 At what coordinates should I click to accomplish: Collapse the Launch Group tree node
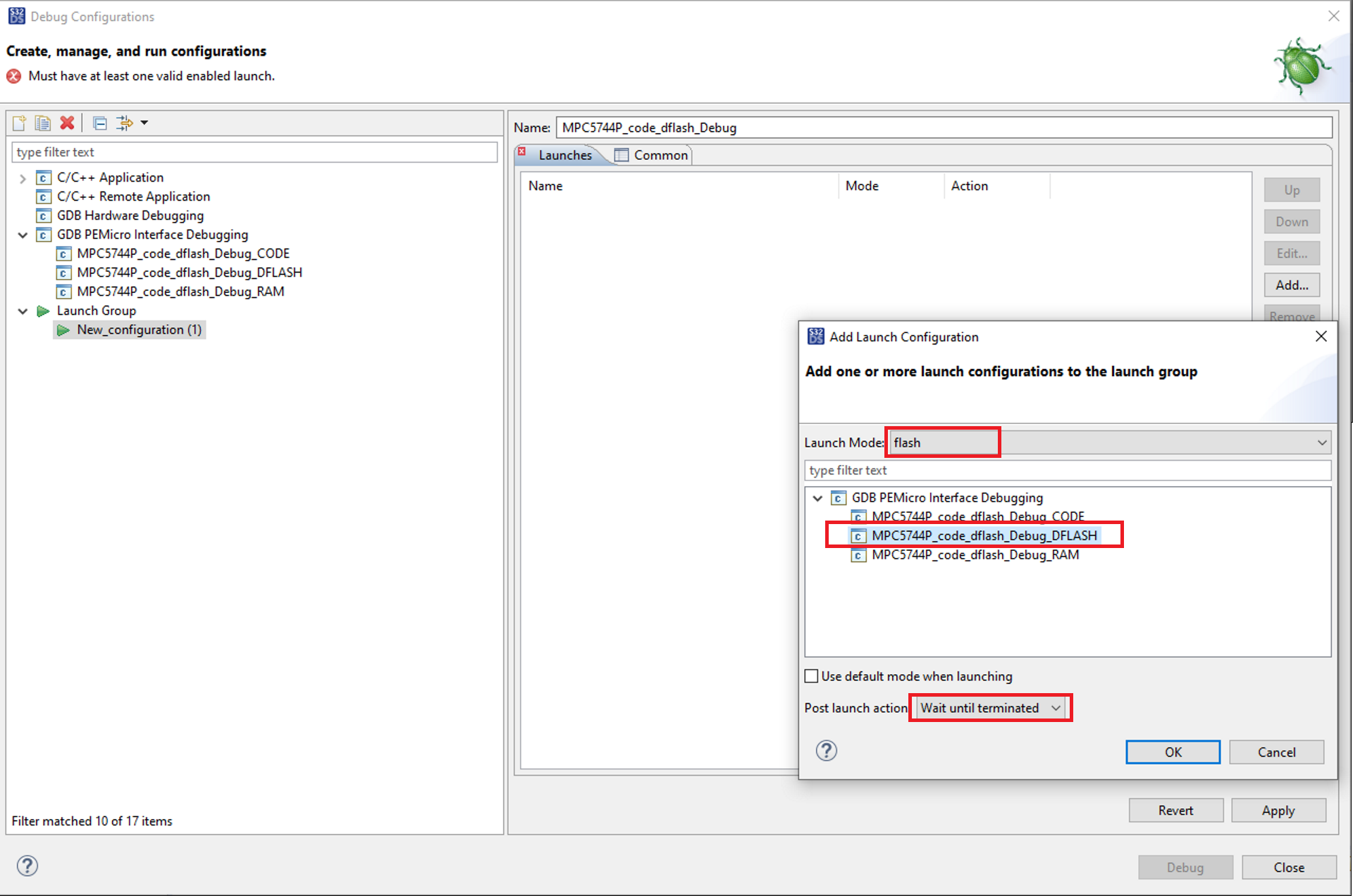click(x=23, y=311)
